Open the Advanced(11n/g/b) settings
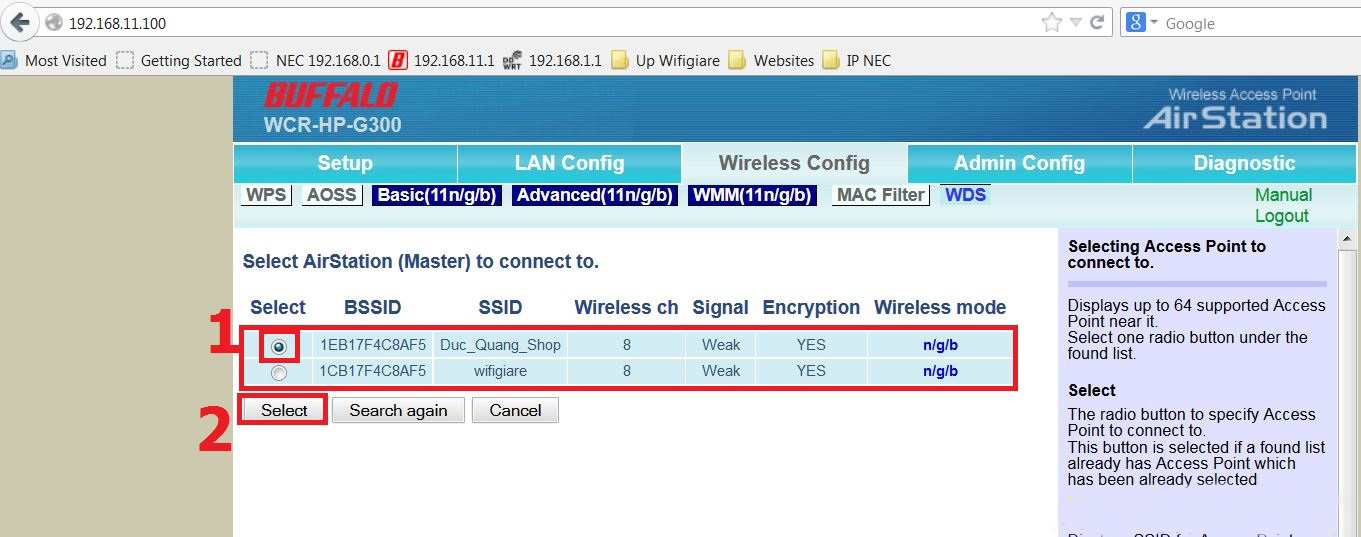 pyautogui.click(x=595, y=195)
